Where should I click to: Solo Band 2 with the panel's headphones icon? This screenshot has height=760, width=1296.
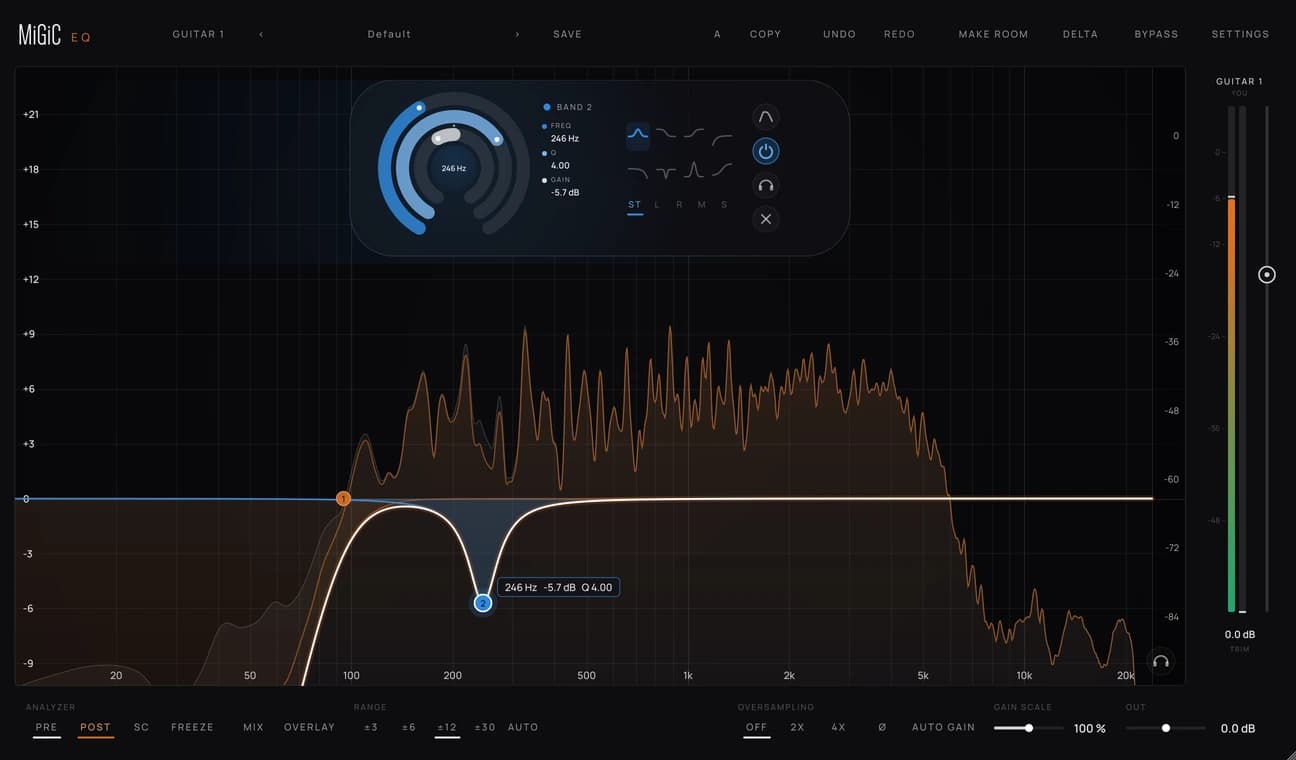(766, 185)
